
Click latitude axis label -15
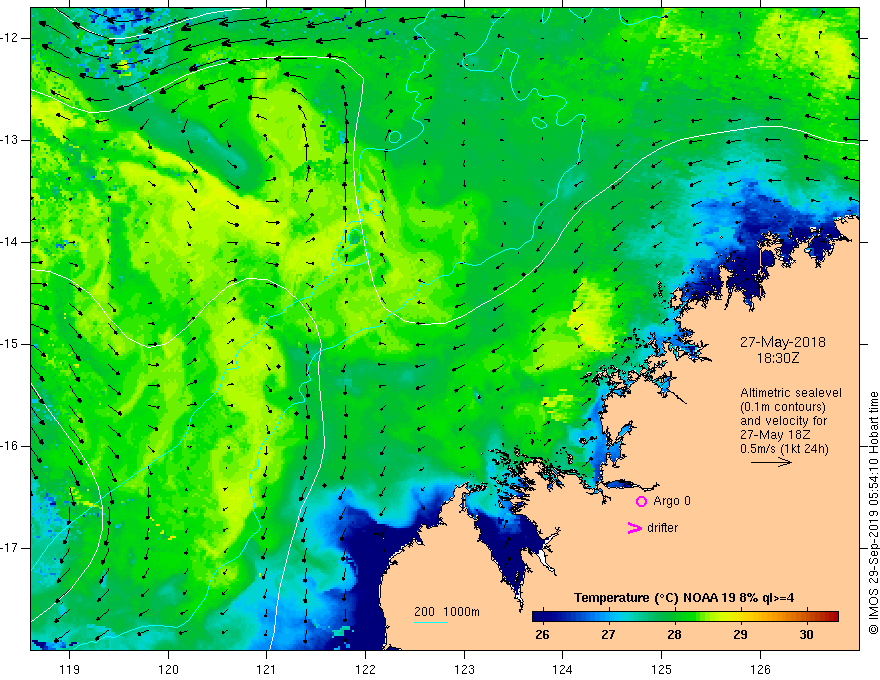coord(11,344)
